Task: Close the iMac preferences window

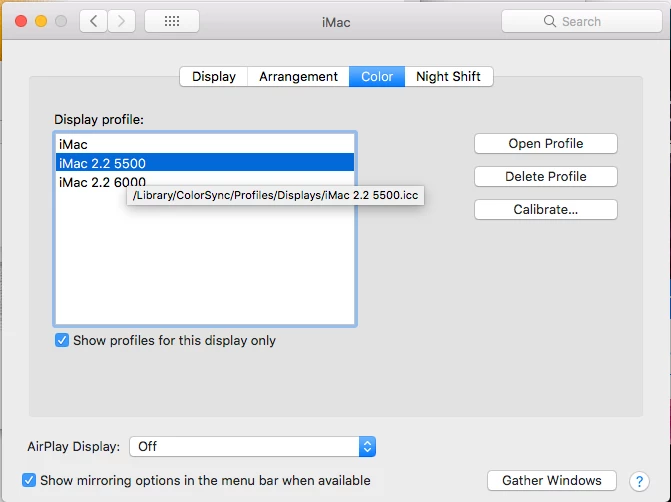Action: coord(21,21)
